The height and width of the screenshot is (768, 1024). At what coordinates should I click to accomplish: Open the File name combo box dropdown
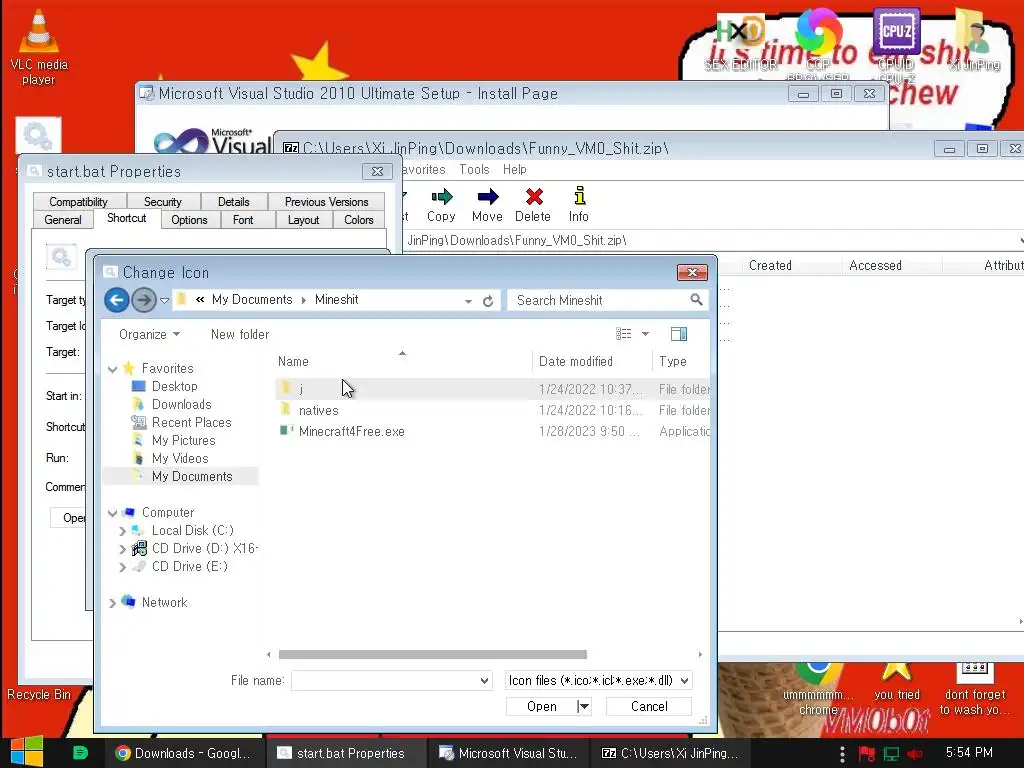[x=485, y=680]
